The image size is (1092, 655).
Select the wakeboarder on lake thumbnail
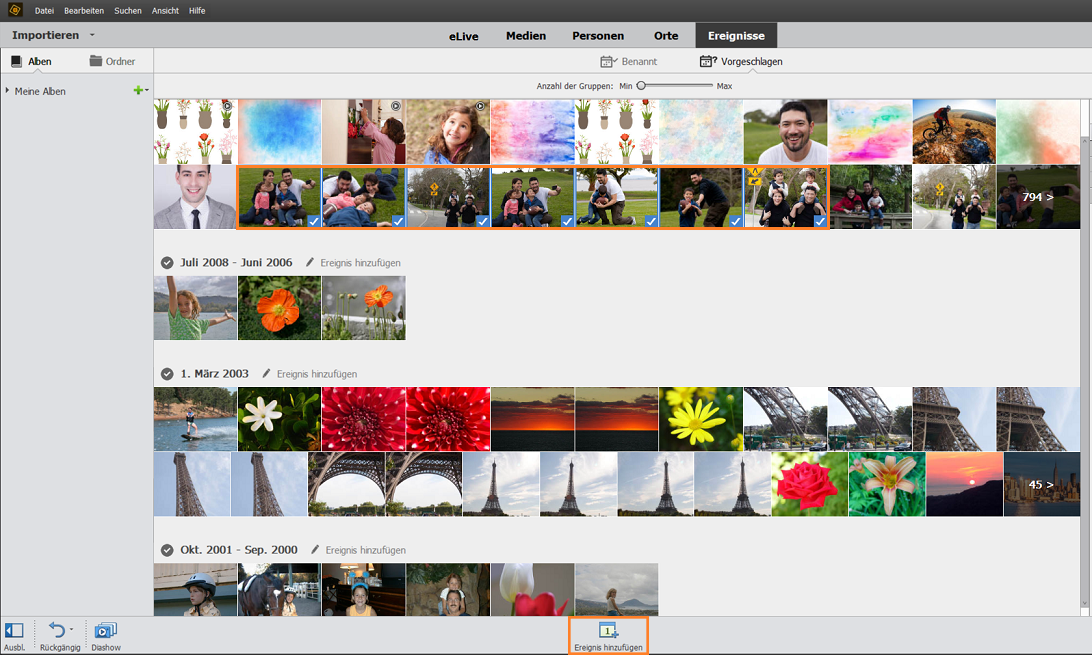pos(195,419)
